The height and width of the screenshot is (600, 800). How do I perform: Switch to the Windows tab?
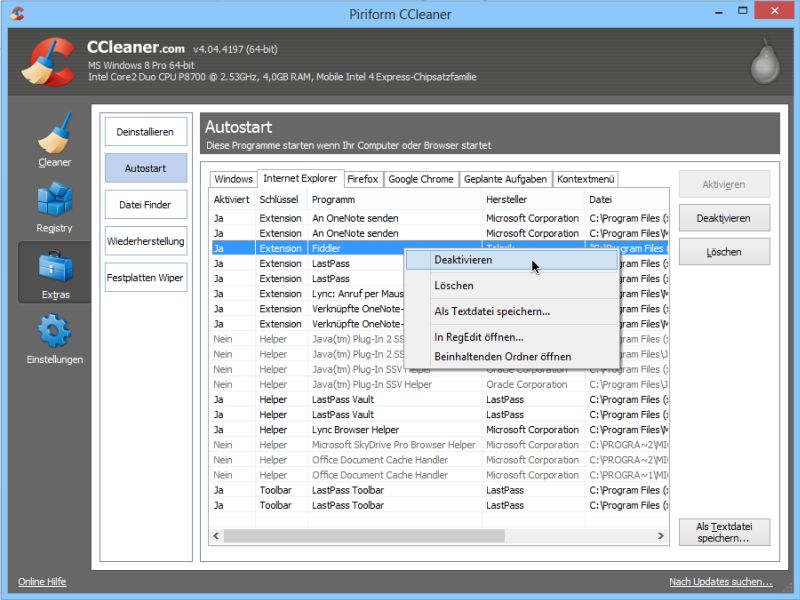pyautogui.click(x=233, y=179)
